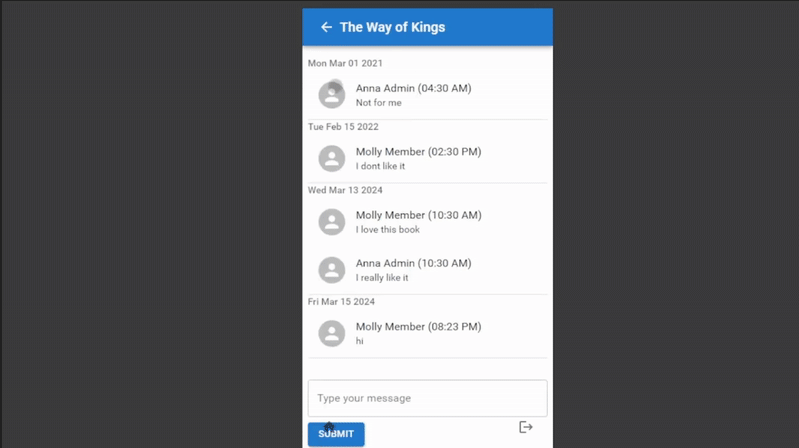The image size is (799, 448).
Task: Click Molly Member's avatar at 08:23 PM
Action: 331,333
